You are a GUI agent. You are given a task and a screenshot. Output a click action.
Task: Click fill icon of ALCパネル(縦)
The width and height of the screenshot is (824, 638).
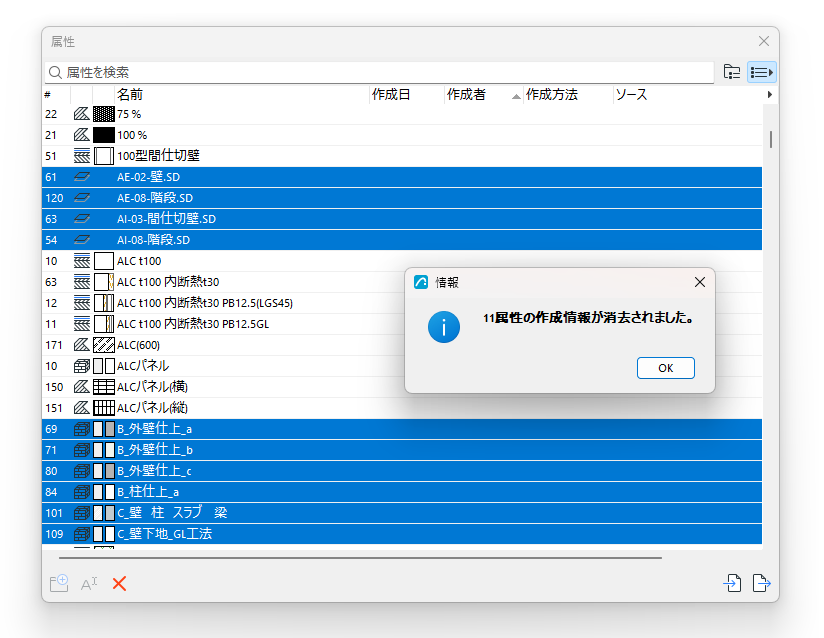click(x=81, y=408)
